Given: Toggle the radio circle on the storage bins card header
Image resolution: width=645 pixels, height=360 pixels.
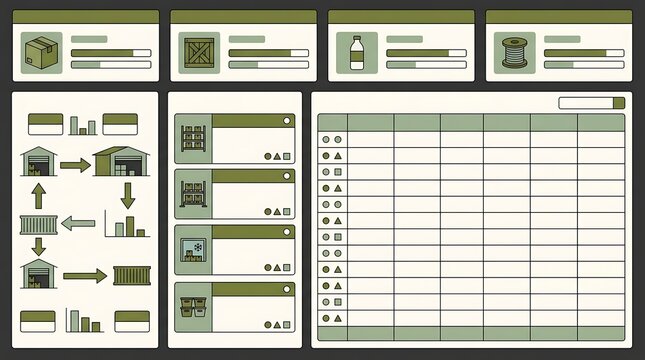Looking at the screenshot, I should (x=287, y=289).
